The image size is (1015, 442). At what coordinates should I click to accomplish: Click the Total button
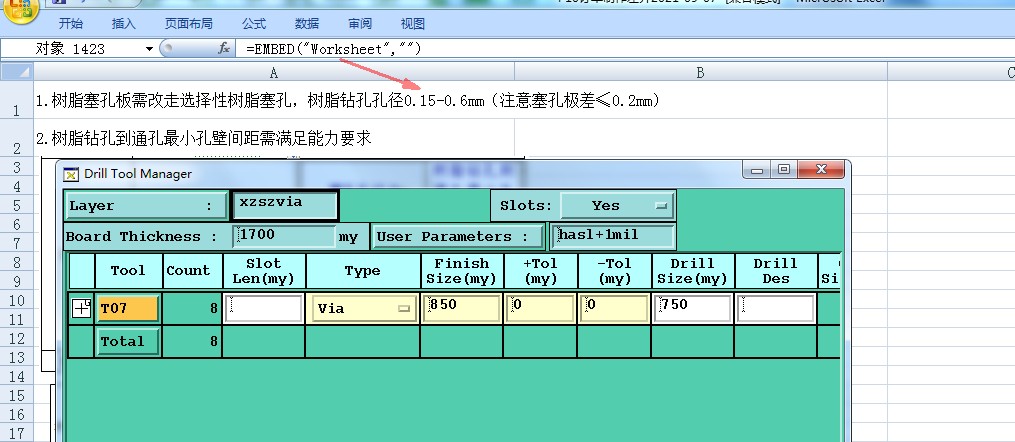(128, 341)
